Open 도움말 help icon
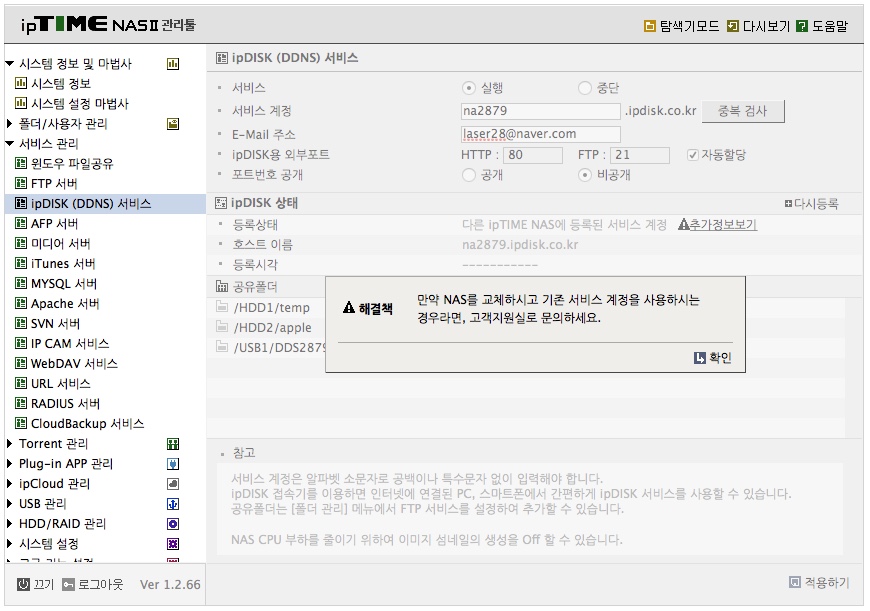Screen dimensions: 870x611 [x=802, y=26]
